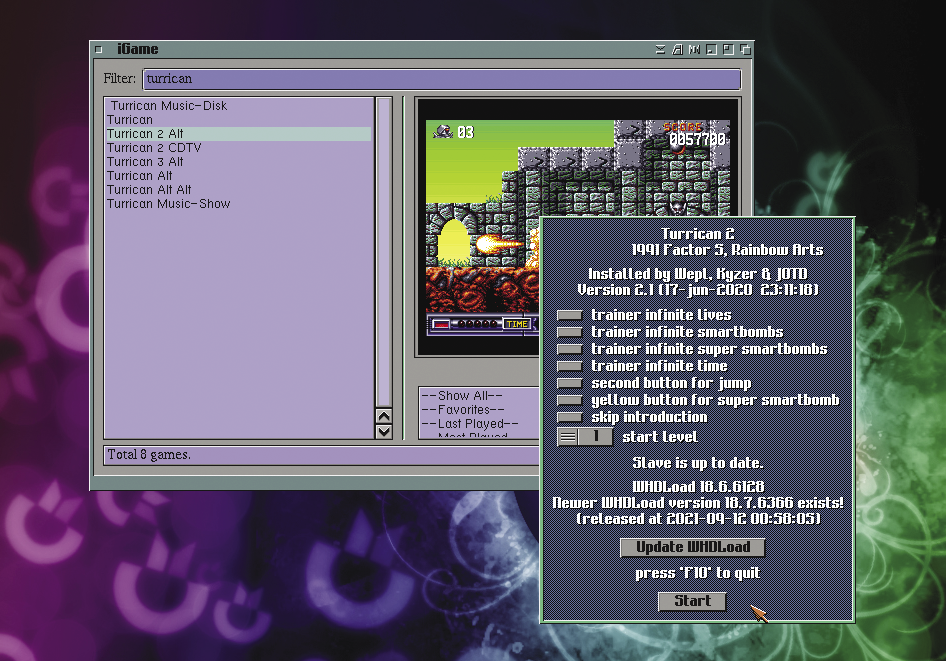Click the Filter text field
Screen dimensions: 946x661
(x=441, y=78)
